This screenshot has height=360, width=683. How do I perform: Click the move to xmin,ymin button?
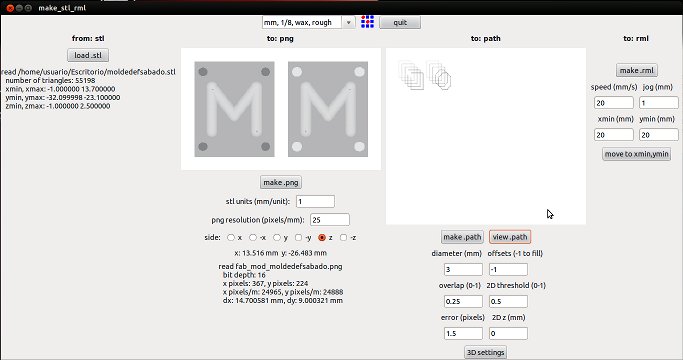pyautogui.click(x=636, y=154)
